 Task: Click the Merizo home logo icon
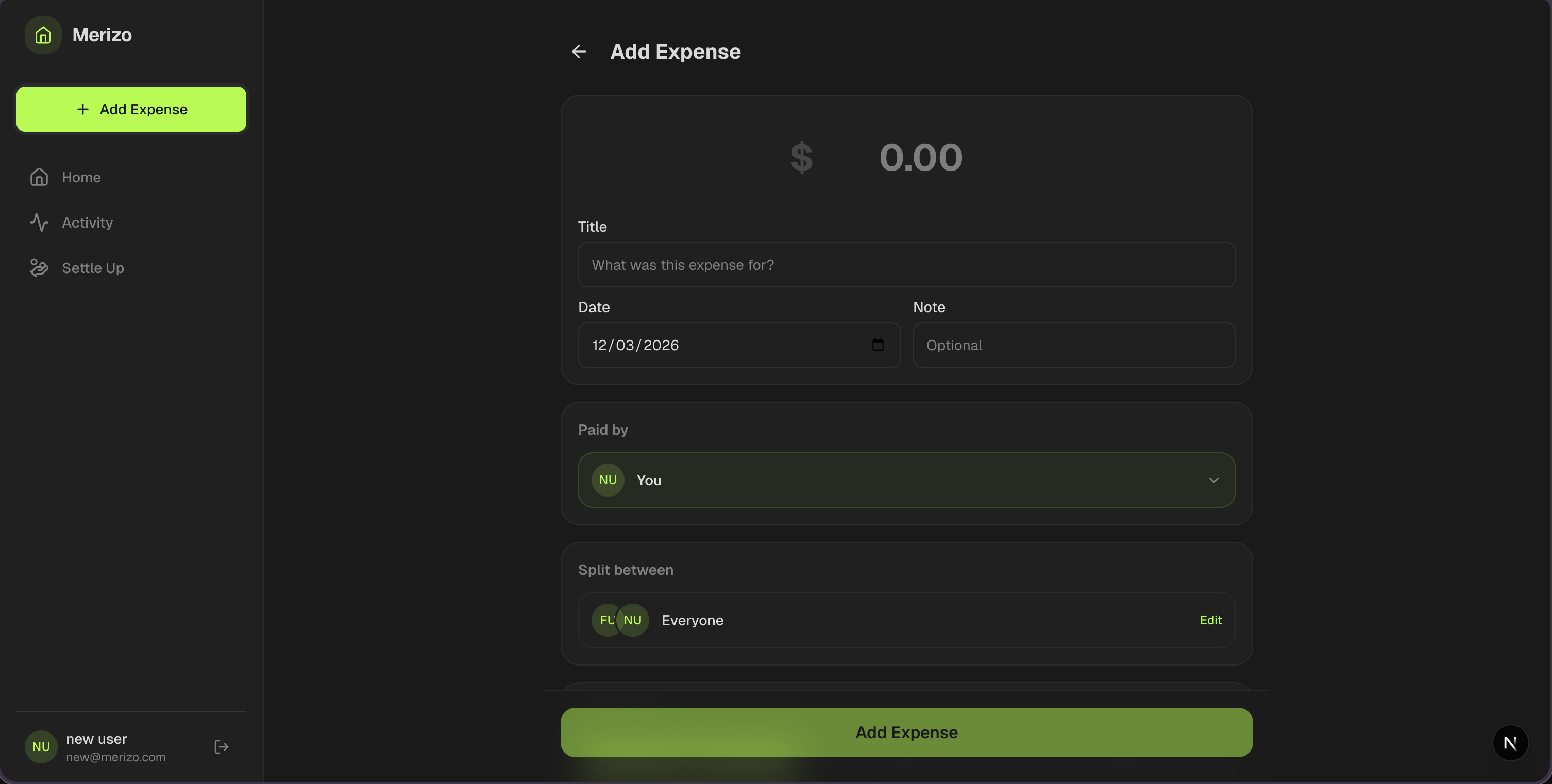[43, 35]
